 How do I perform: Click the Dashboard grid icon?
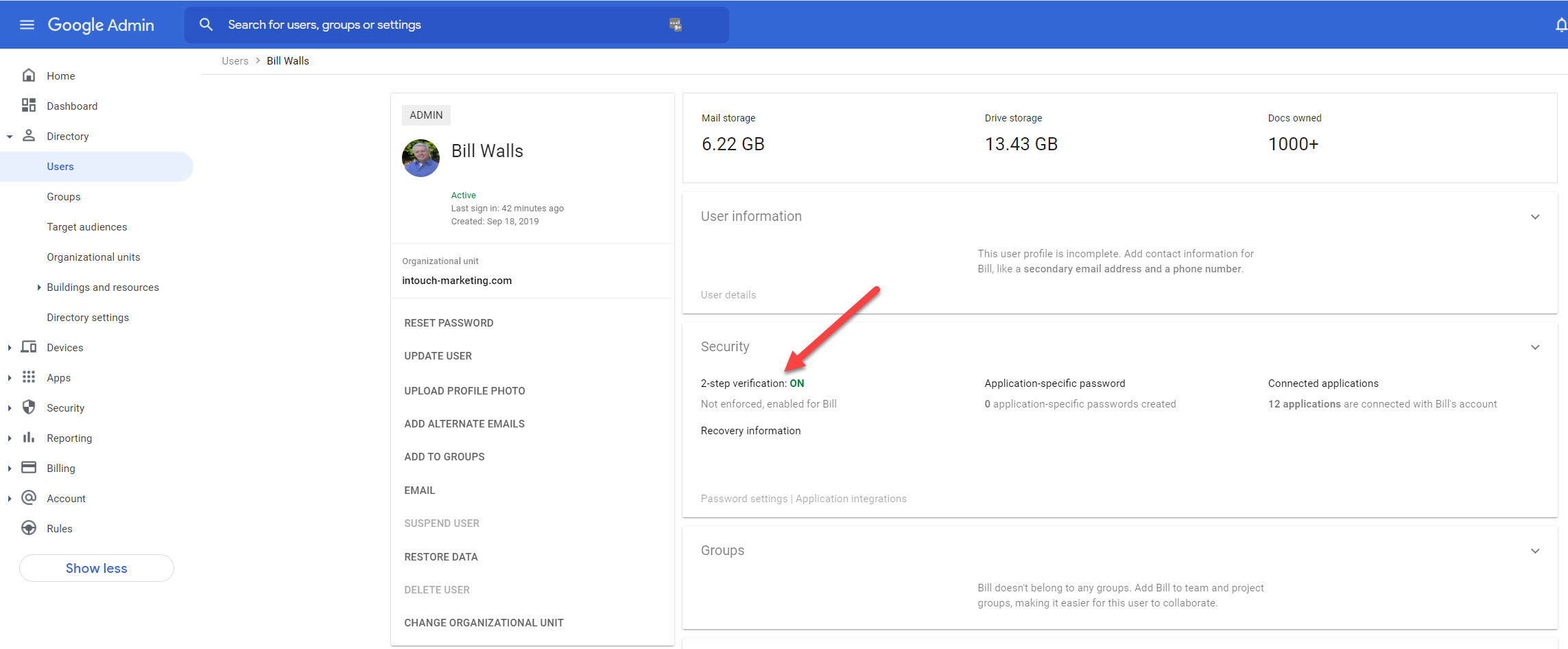(x=29, y=106)
